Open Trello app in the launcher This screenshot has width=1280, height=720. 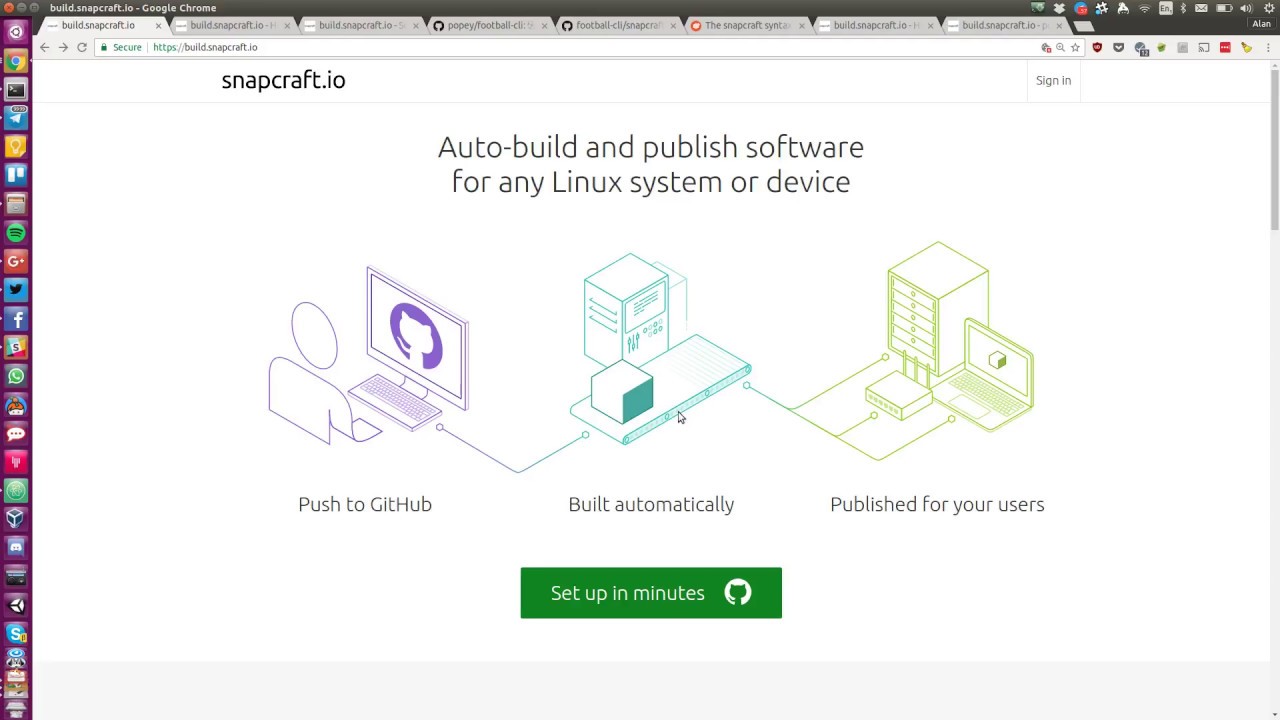coord(16,175)
